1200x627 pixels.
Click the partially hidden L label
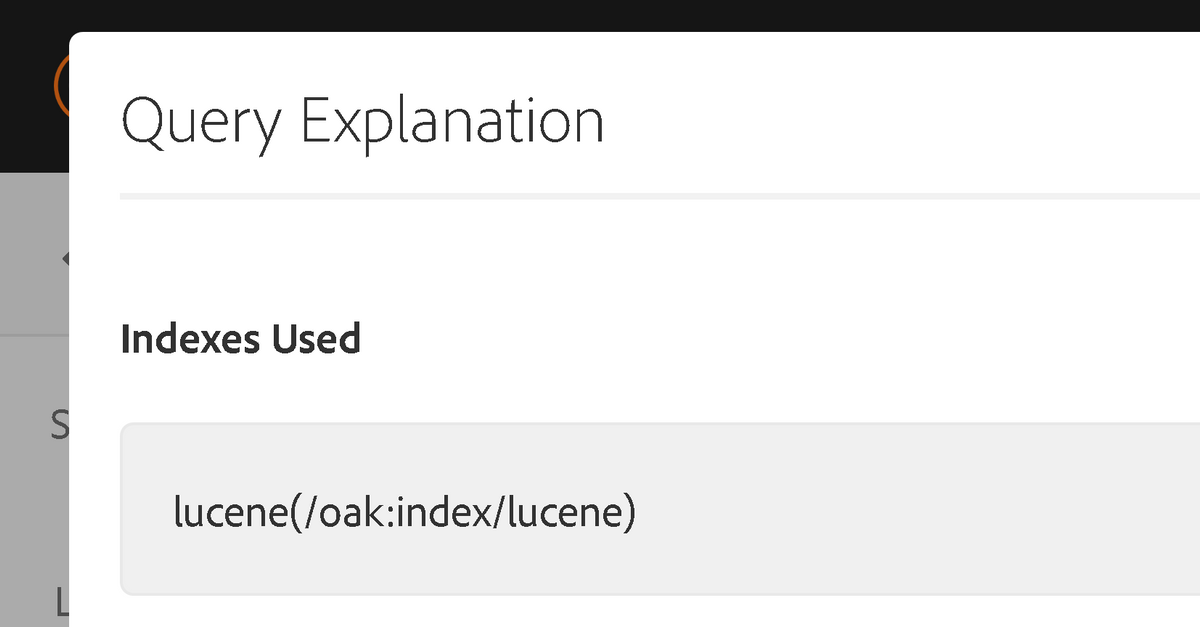62,600
